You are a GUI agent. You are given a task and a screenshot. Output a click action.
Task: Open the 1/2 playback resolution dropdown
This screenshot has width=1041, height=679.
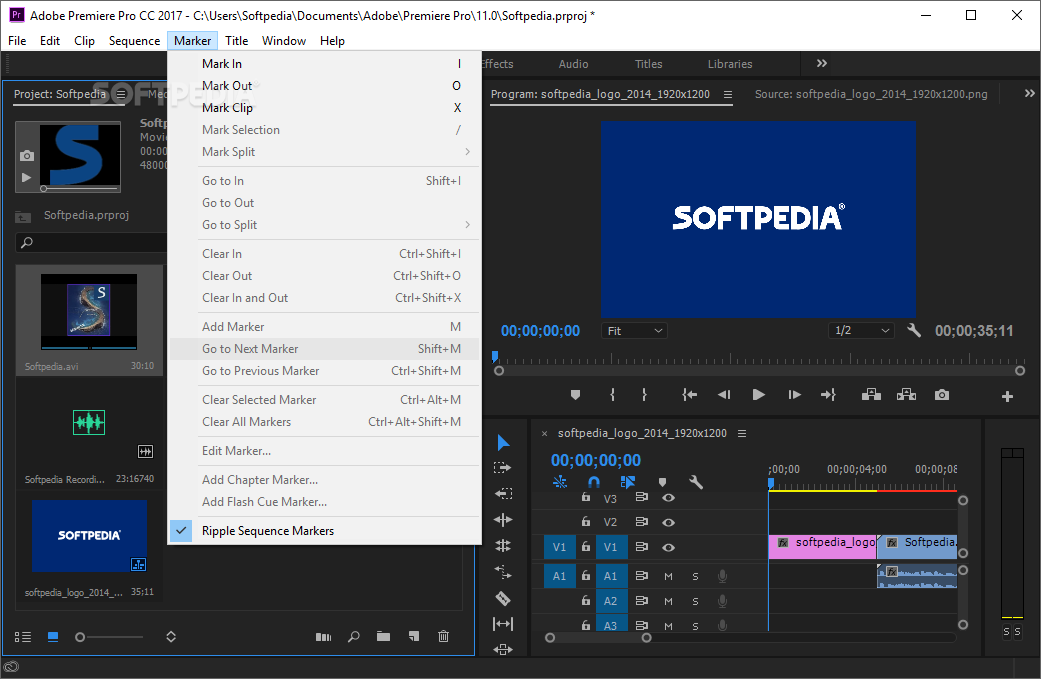click(x=861, y=331)
